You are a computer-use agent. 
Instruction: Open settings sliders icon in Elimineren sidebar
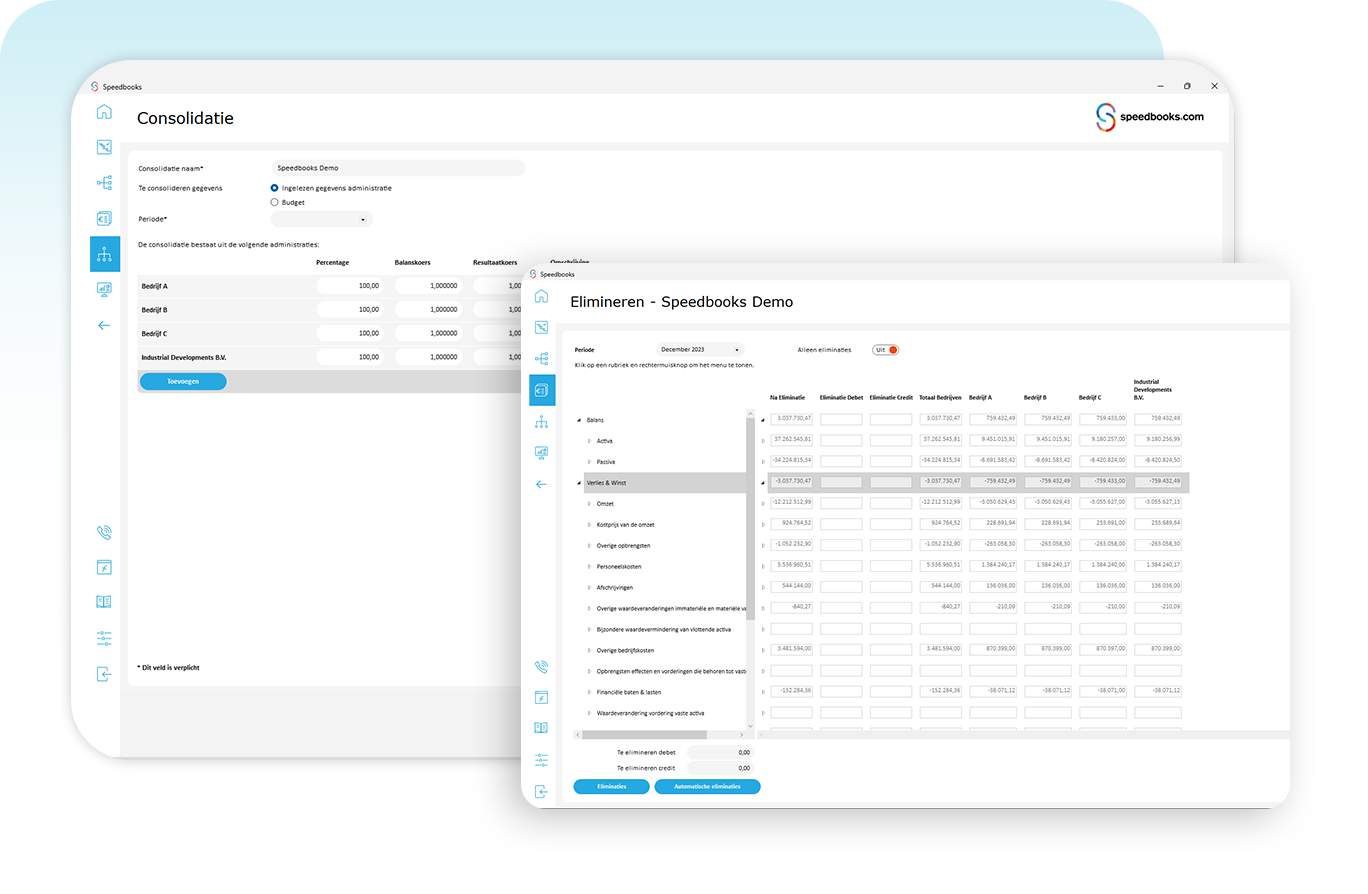click(x=541, y=759)
